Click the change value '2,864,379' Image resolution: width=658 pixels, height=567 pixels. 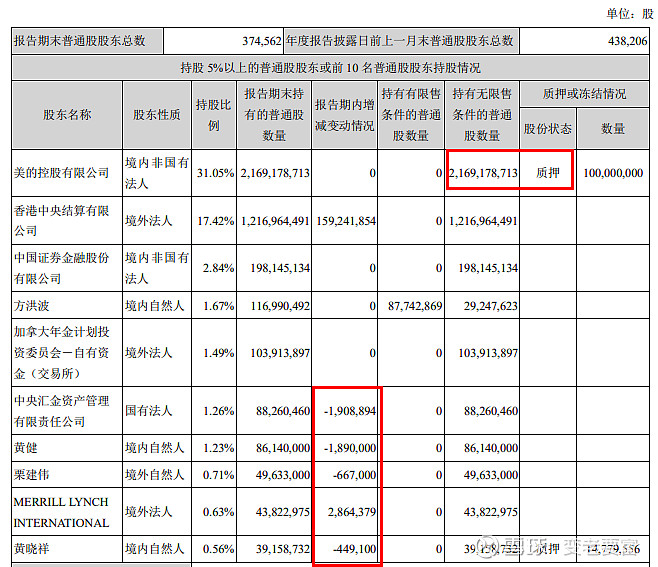coord(352,512)
